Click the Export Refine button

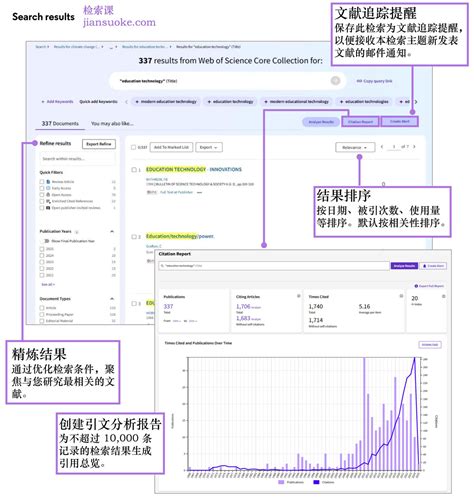pyautogui.click(x=99, y=144)
